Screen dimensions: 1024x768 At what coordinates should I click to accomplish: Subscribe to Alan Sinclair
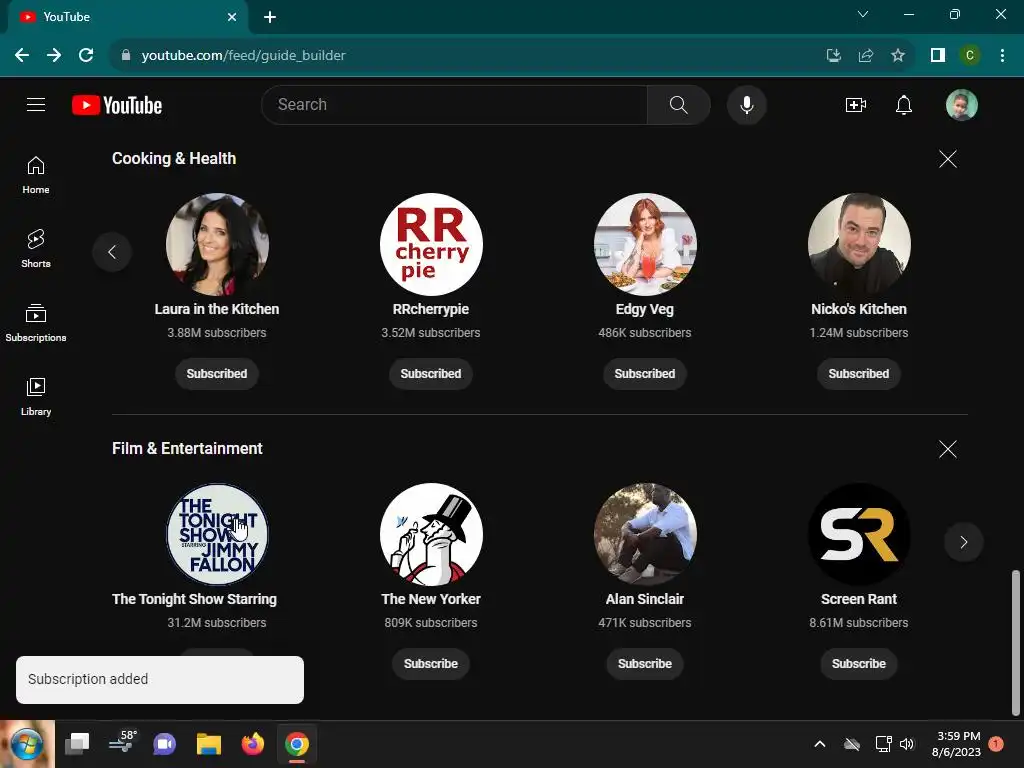click(645, 664)
